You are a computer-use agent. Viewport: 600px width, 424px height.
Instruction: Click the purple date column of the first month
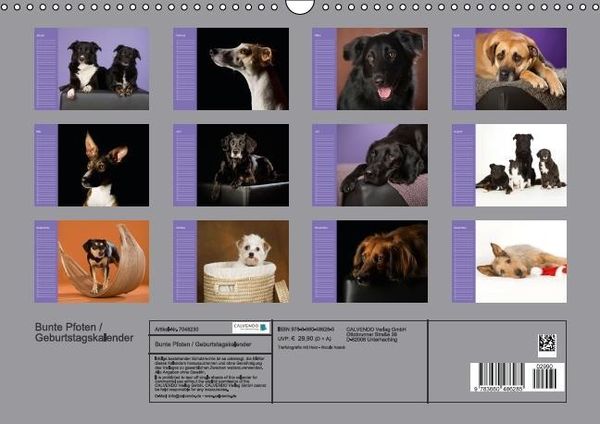click(46, 69)
